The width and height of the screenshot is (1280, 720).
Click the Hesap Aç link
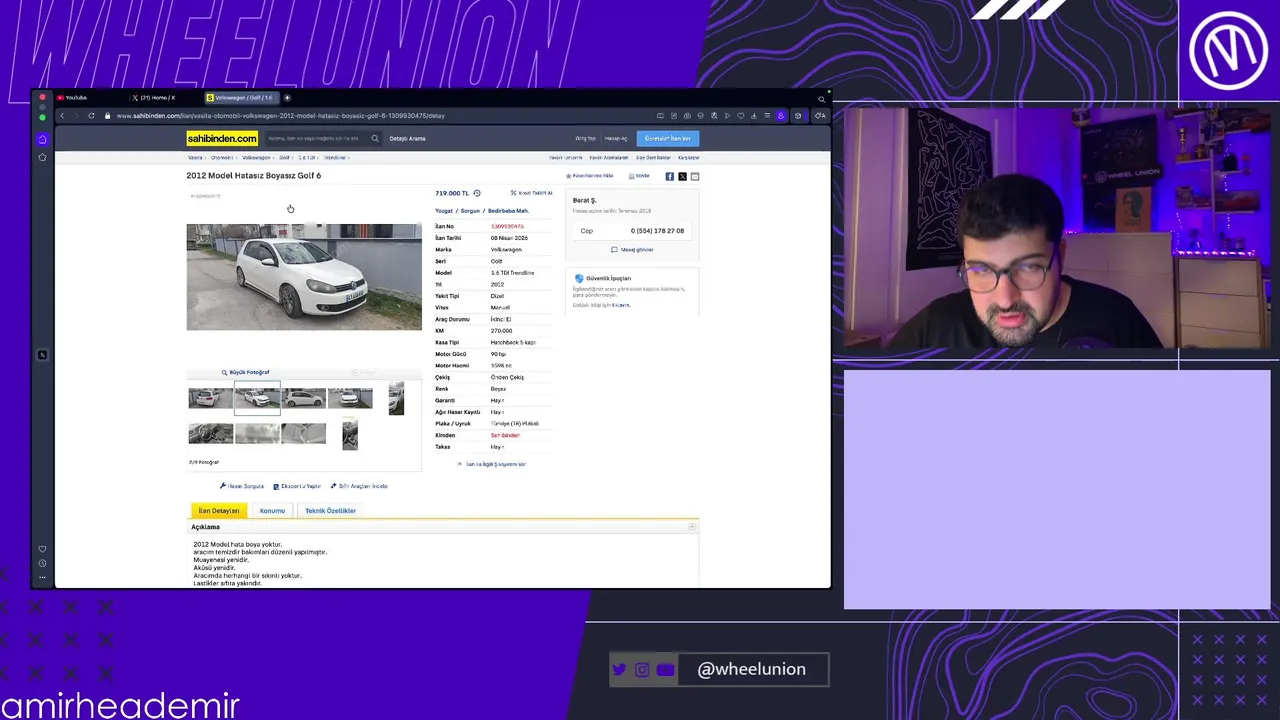coord(616,139)
